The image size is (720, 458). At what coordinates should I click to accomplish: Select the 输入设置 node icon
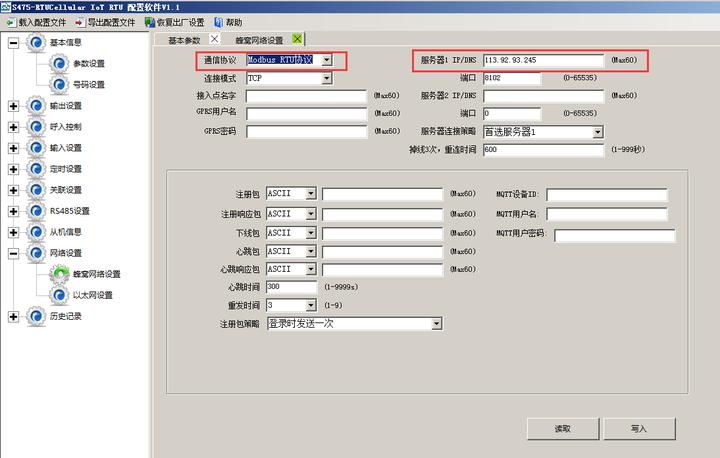pyautogui.click(x=36, y=148)
